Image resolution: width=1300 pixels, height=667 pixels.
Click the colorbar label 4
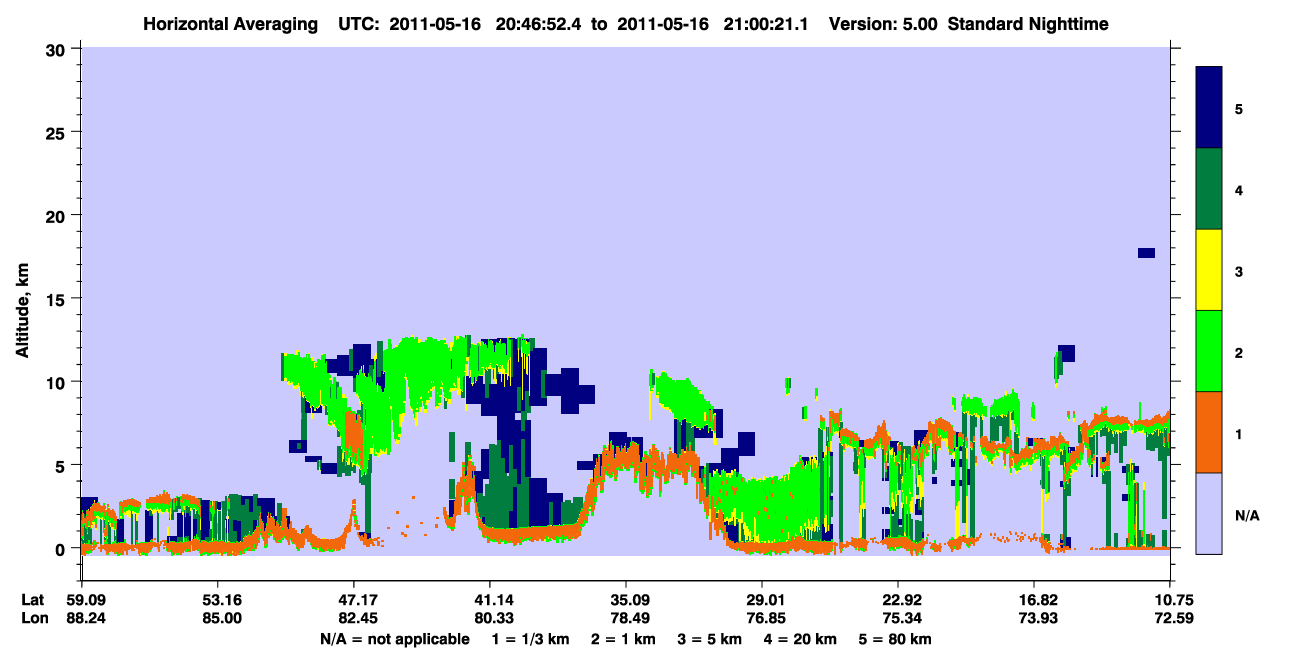[1238, 189]
